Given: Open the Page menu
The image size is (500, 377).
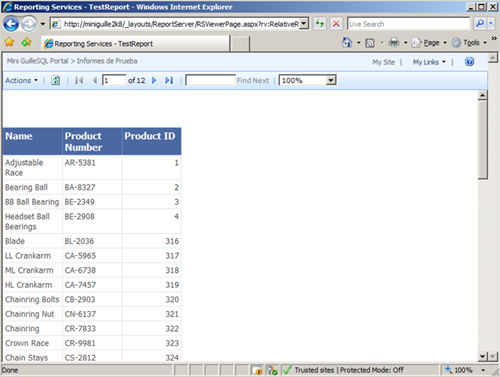Looking at the screenshot, I should (x=429, y=43).
